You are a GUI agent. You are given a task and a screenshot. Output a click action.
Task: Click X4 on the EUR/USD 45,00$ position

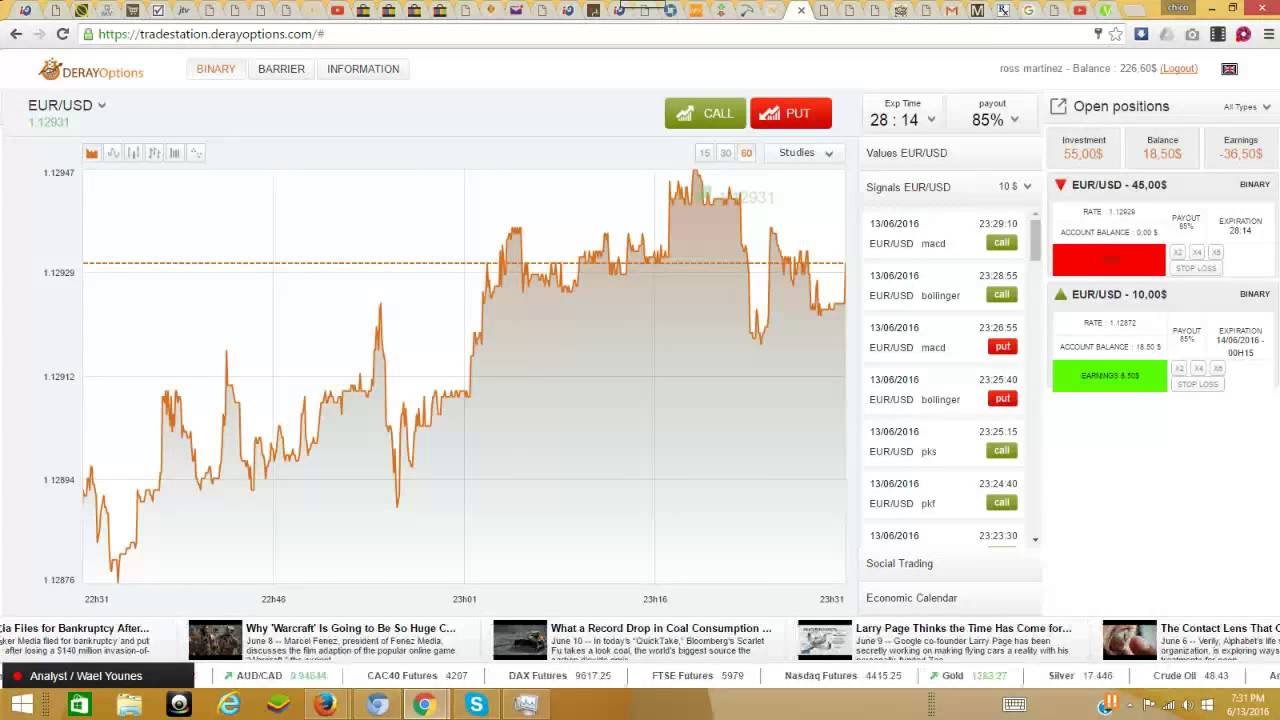[x=1197, y=253]
